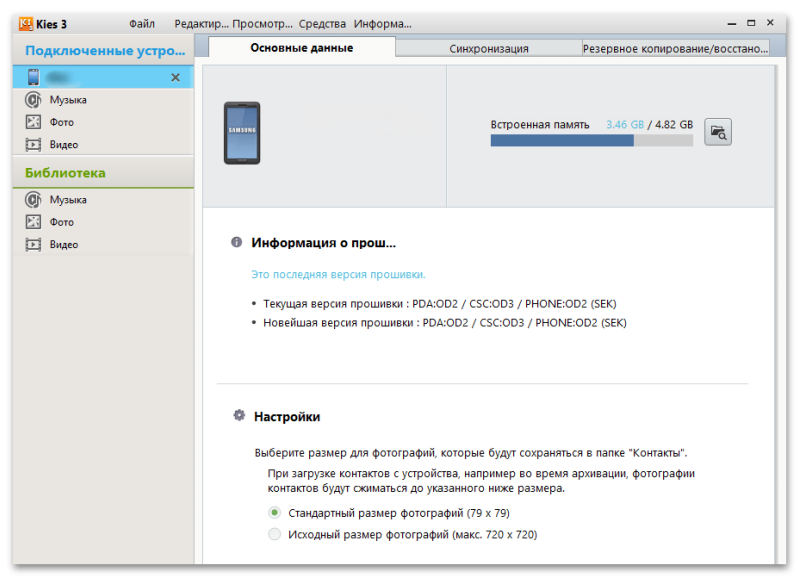The height and width of the screenshot is (578, 800).
Task: Open the Просмотр... menu
Action: click(x=262, y=24)
